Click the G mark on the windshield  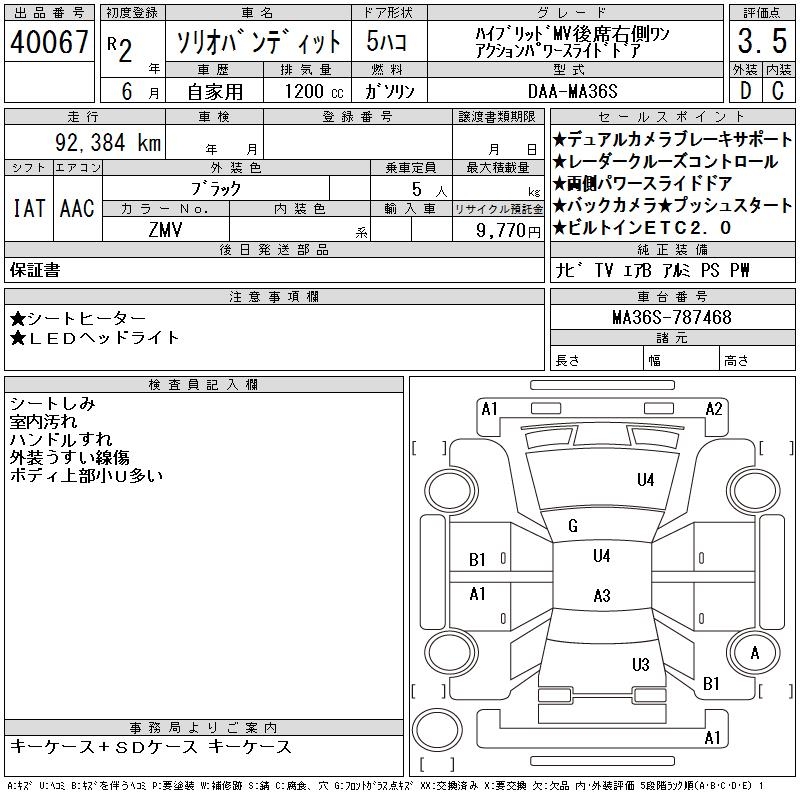pos(573,526)
